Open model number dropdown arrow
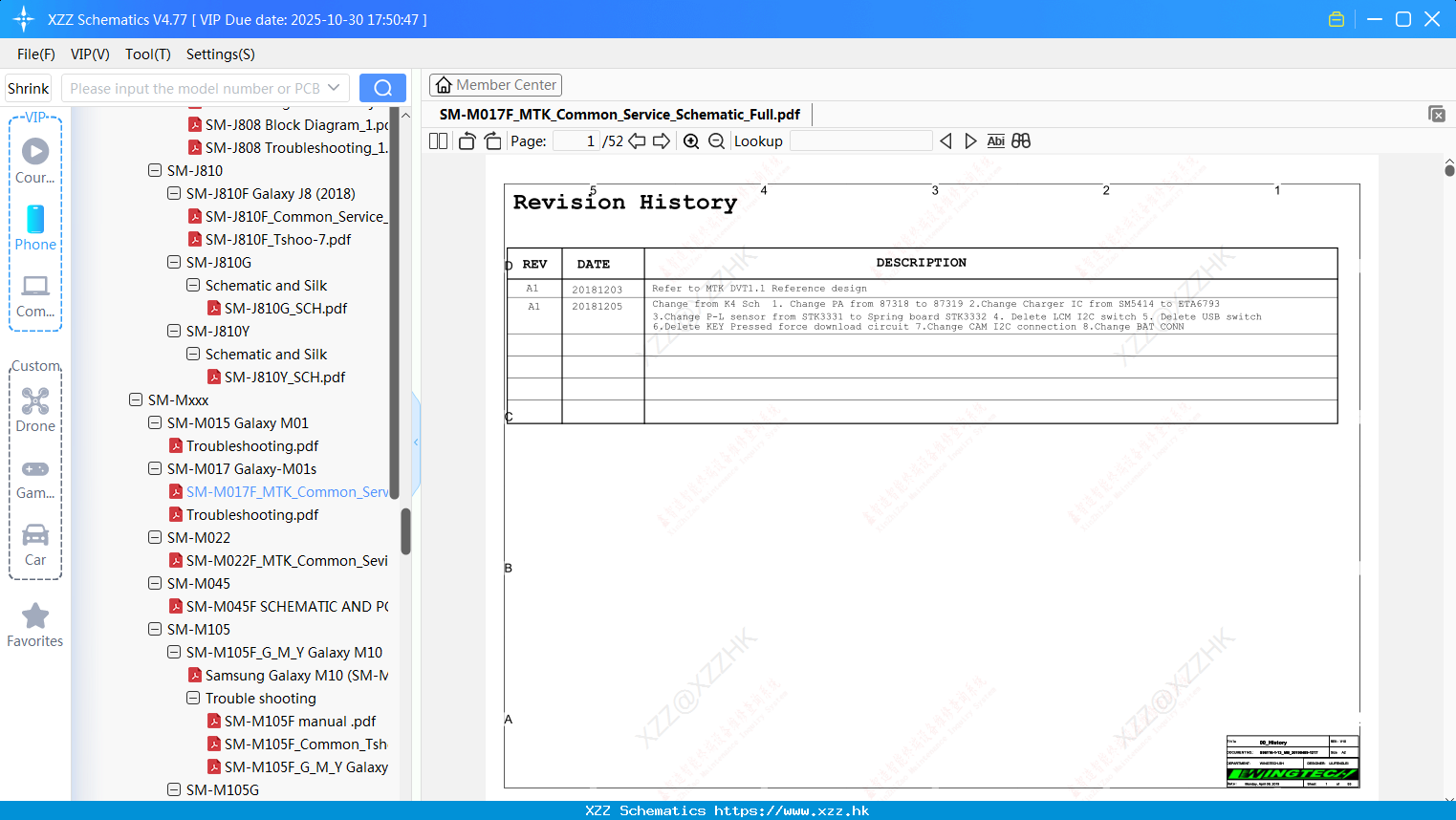 [x=334, y=88]
